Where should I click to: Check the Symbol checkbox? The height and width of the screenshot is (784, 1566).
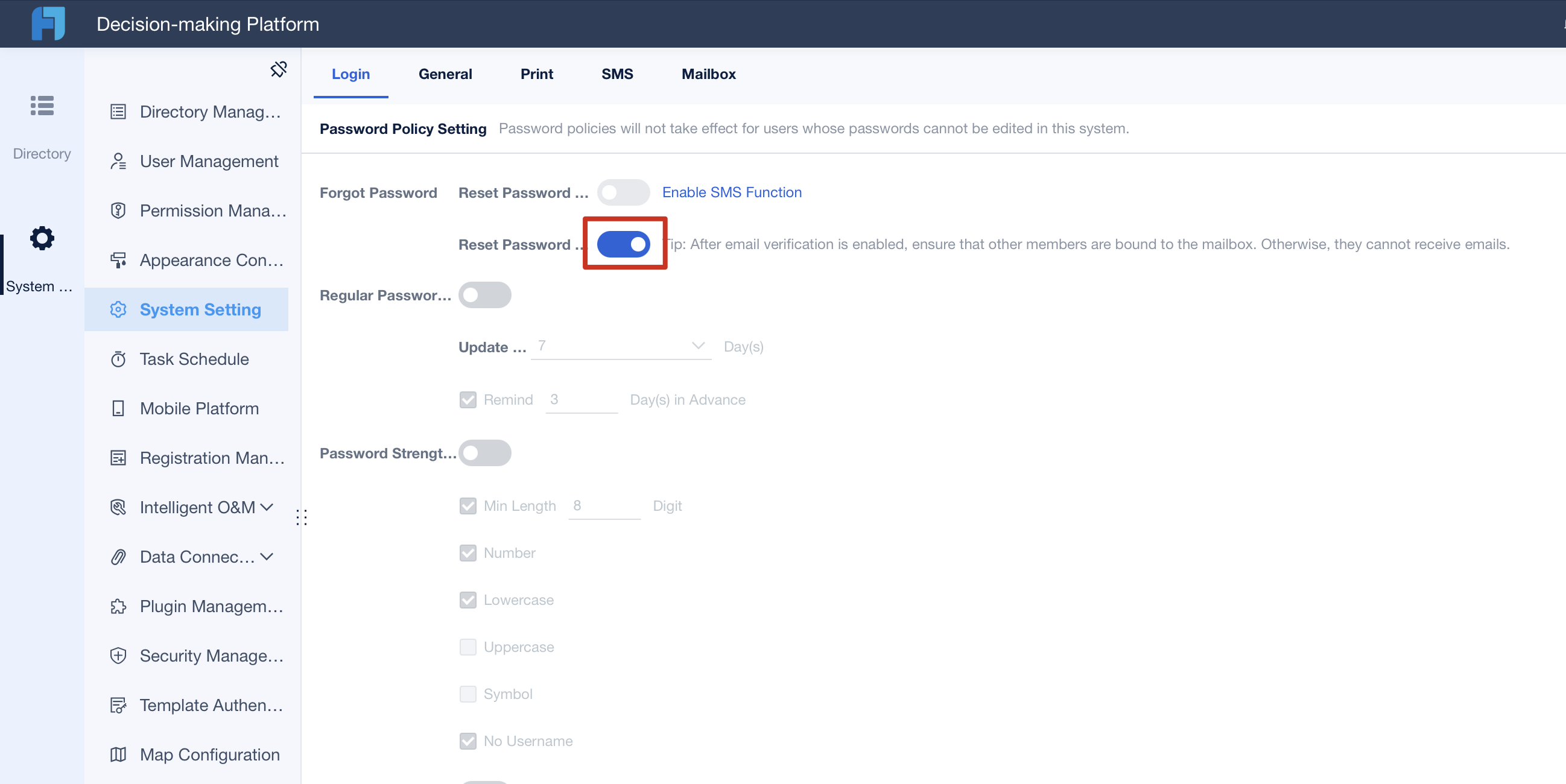[x=468, y=694]
